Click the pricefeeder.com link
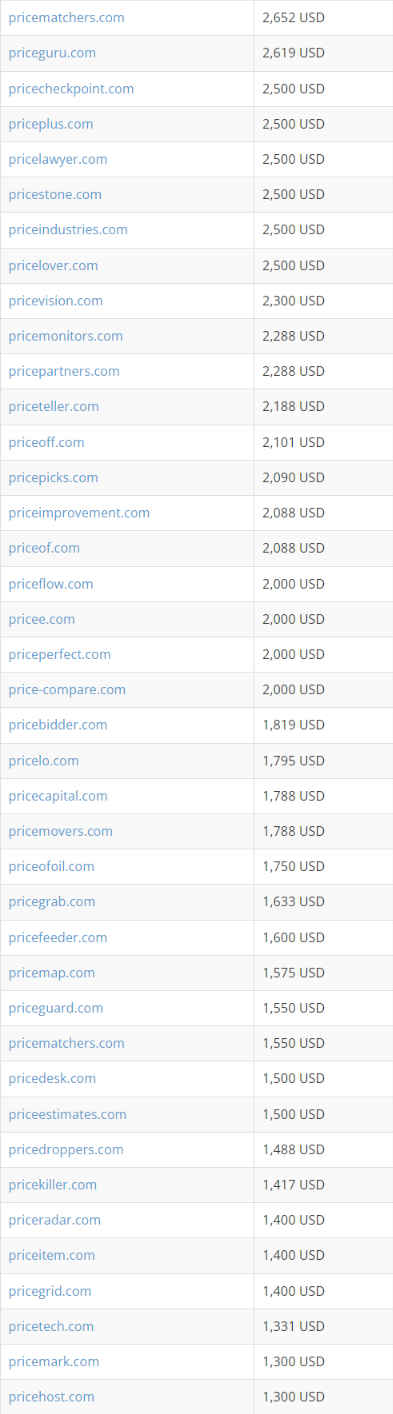 point(58,937)
